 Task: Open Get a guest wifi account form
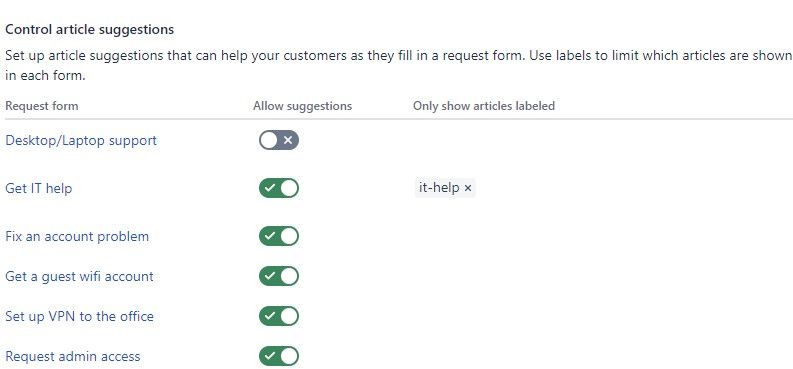click(x=79, y=276)
